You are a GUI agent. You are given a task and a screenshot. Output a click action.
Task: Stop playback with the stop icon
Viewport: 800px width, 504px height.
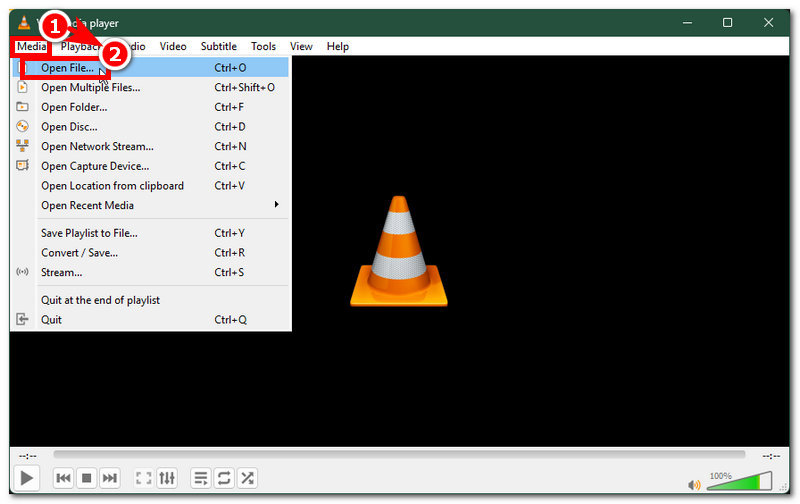pyautogui.click(x=87, y=478)
